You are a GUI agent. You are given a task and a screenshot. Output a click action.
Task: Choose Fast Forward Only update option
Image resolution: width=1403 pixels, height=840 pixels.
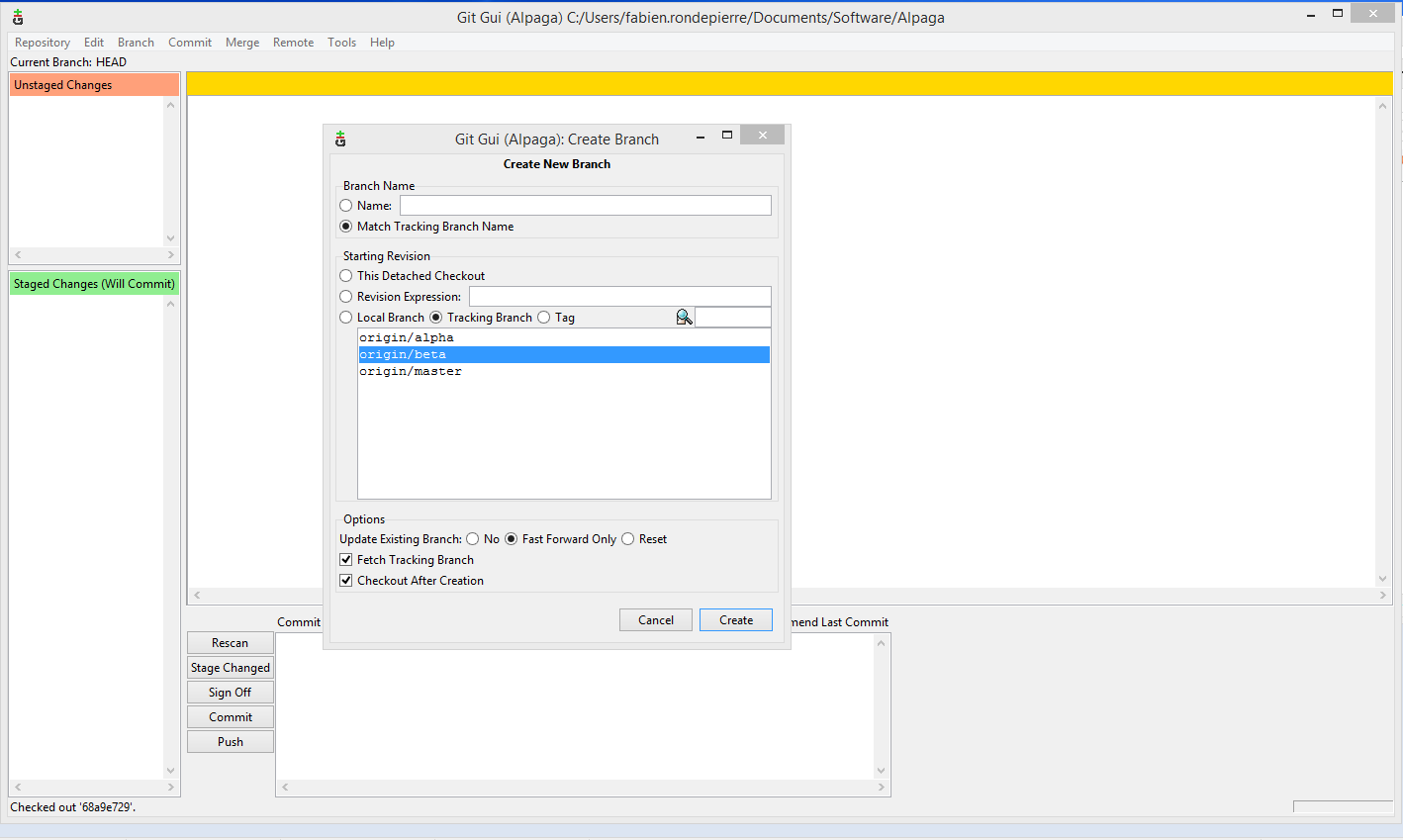pos(512,539)
